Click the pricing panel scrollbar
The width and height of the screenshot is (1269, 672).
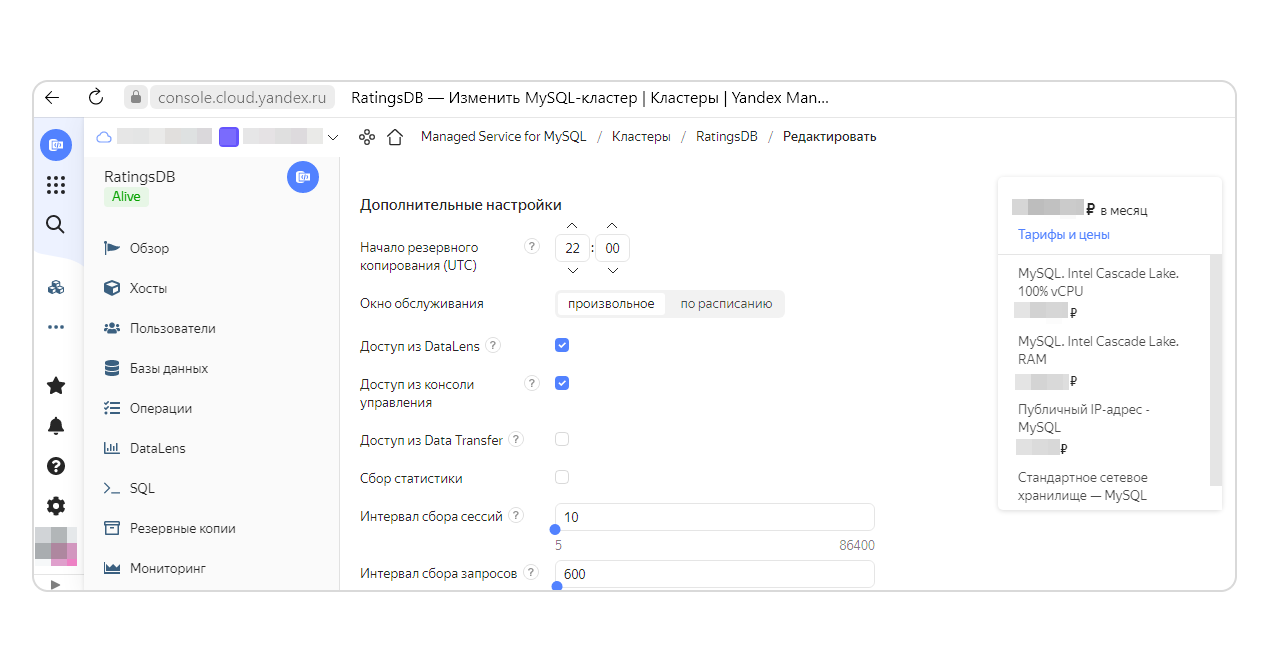[x=1216, y=370]
